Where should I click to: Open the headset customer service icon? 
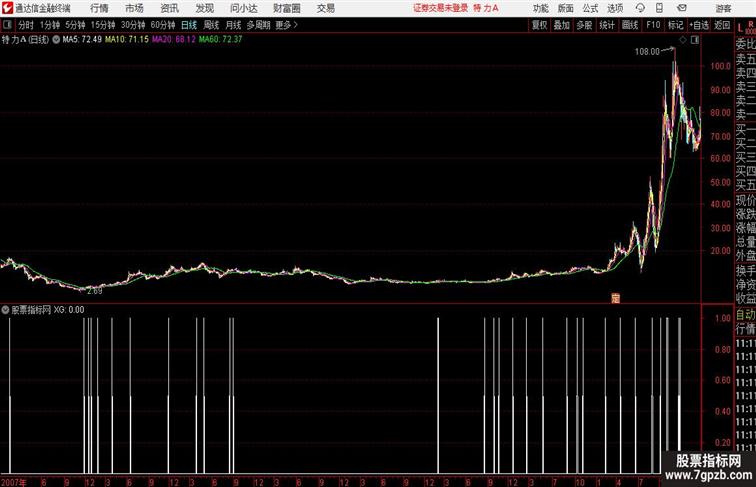point(640,8)
